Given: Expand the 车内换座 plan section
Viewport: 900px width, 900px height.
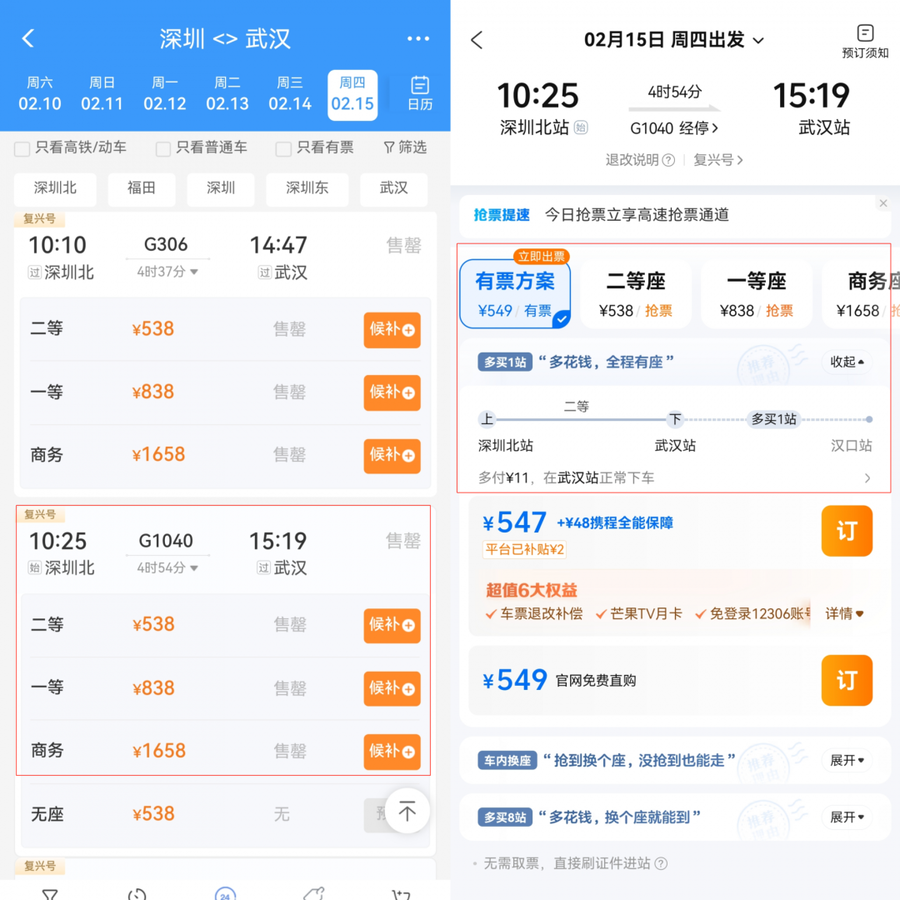Looking at the screenshot, I should (846, 761).
